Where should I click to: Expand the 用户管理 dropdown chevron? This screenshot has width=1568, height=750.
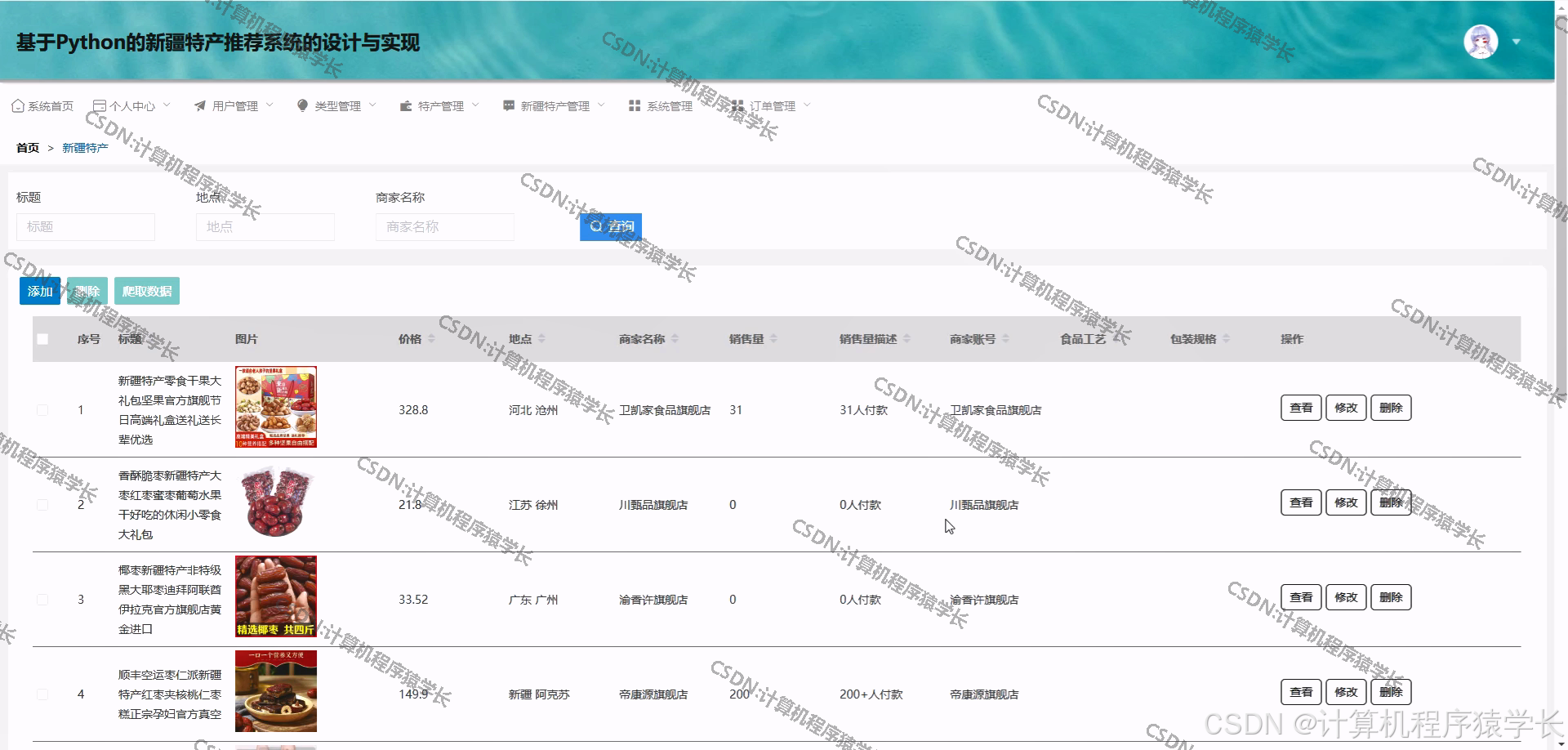[x=269, y=105]
